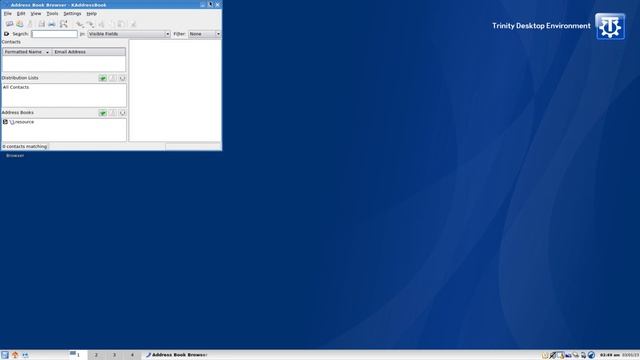Click the show desktop icon in taskbar
Screen dimensions: 640x360
(x=25, y=355)
